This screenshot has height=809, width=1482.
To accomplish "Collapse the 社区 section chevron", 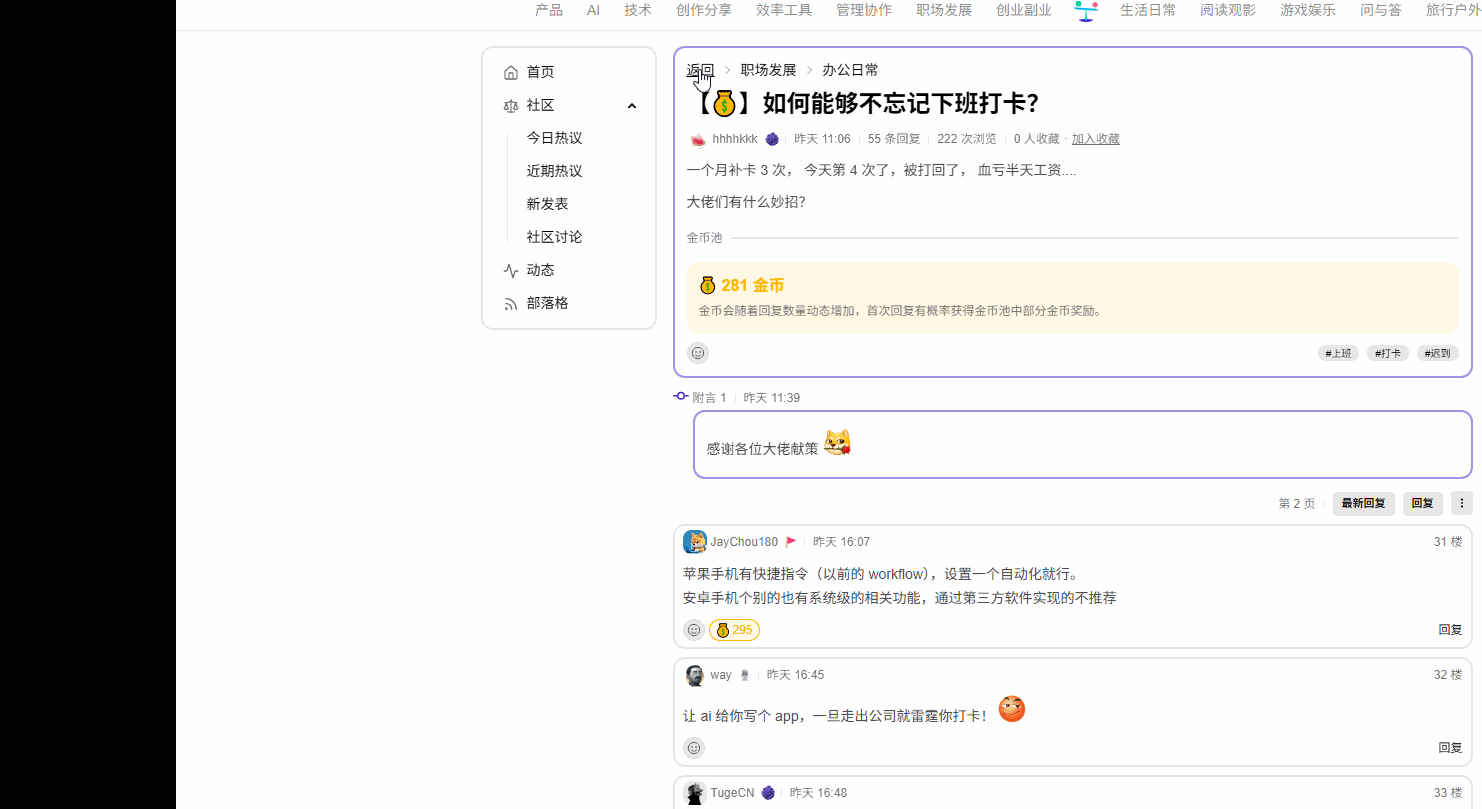I will pos(632,106).
